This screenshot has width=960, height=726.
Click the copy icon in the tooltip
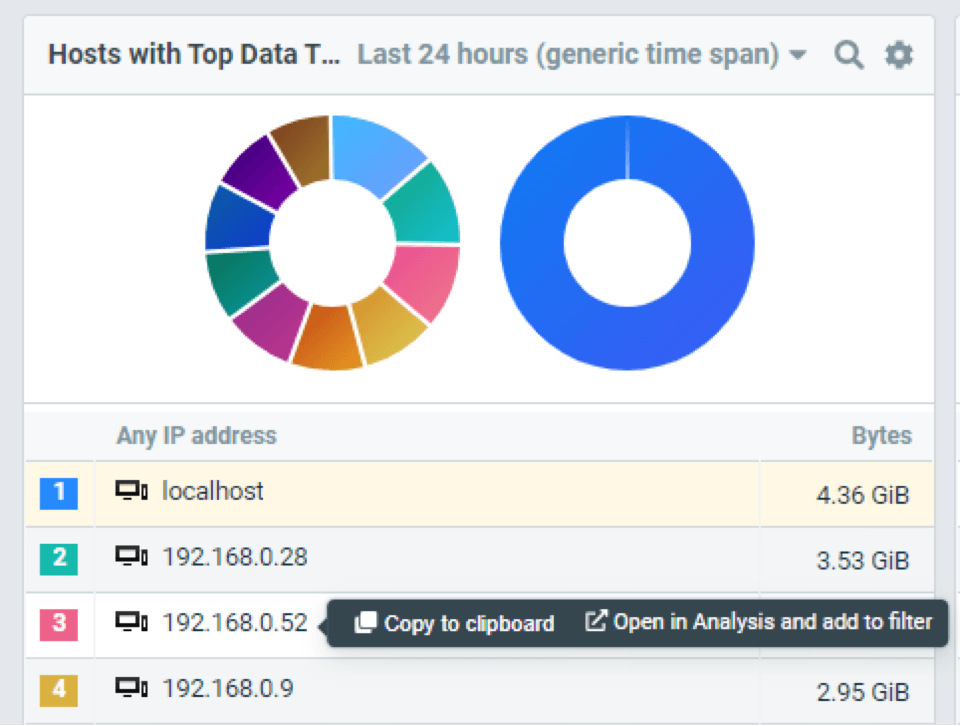366,623
